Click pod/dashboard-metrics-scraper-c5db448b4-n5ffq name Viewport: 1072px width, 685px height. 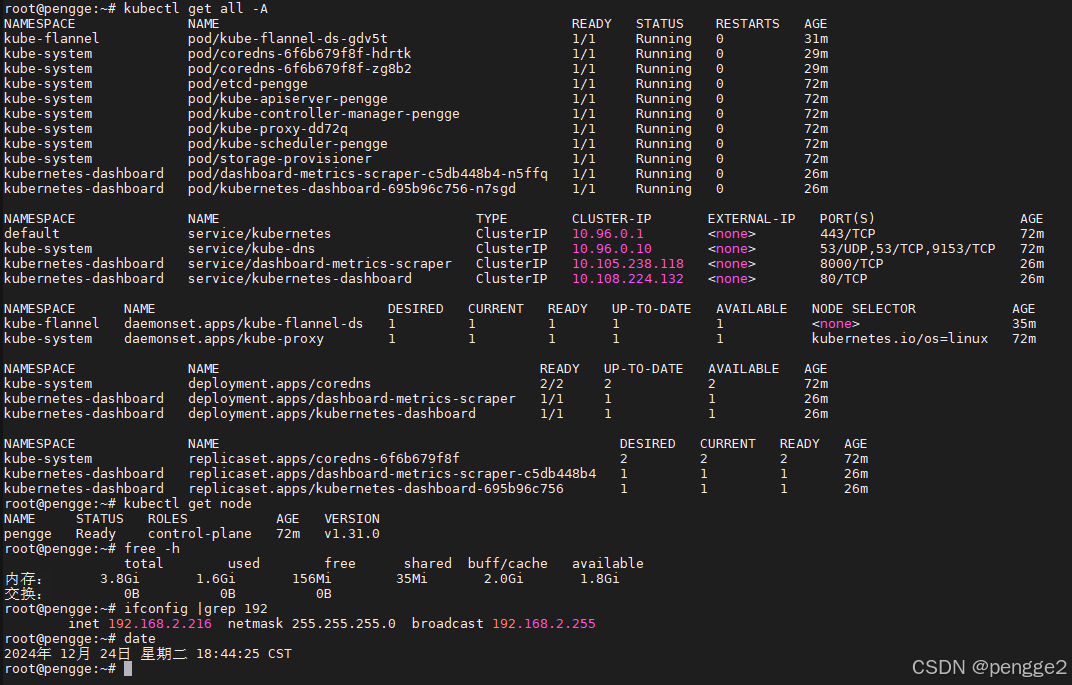click(368, 174)
